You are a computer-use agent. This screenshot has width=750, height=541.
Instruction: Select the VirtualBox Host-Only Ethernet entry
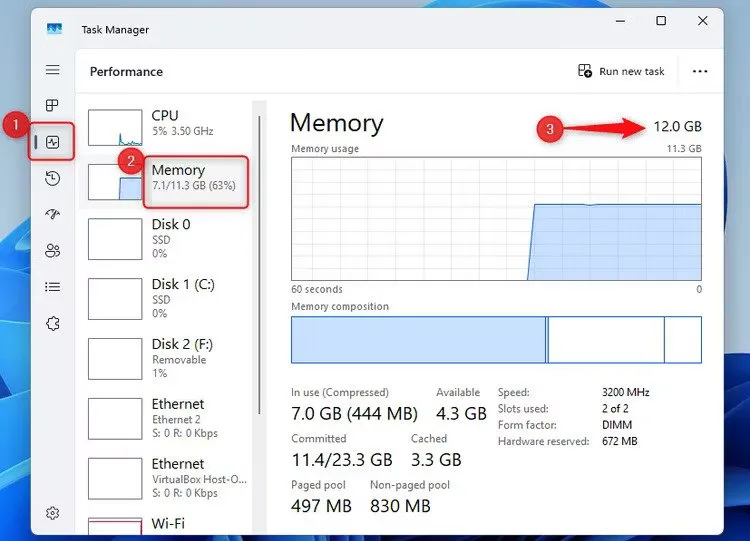(x=170, y=478)
